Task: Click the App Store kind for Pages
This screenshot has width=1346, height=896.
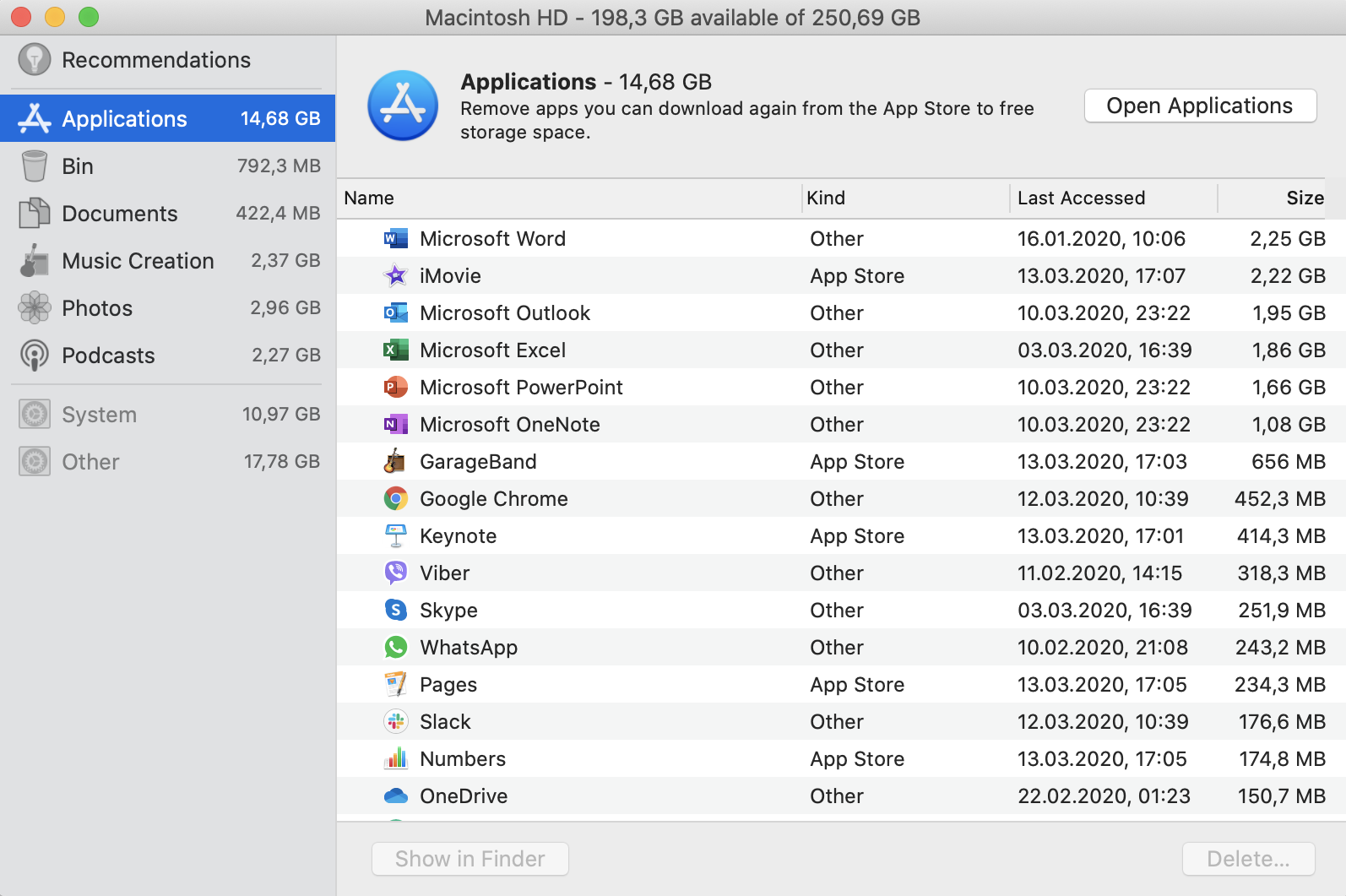Action: (x=857, y=684)
